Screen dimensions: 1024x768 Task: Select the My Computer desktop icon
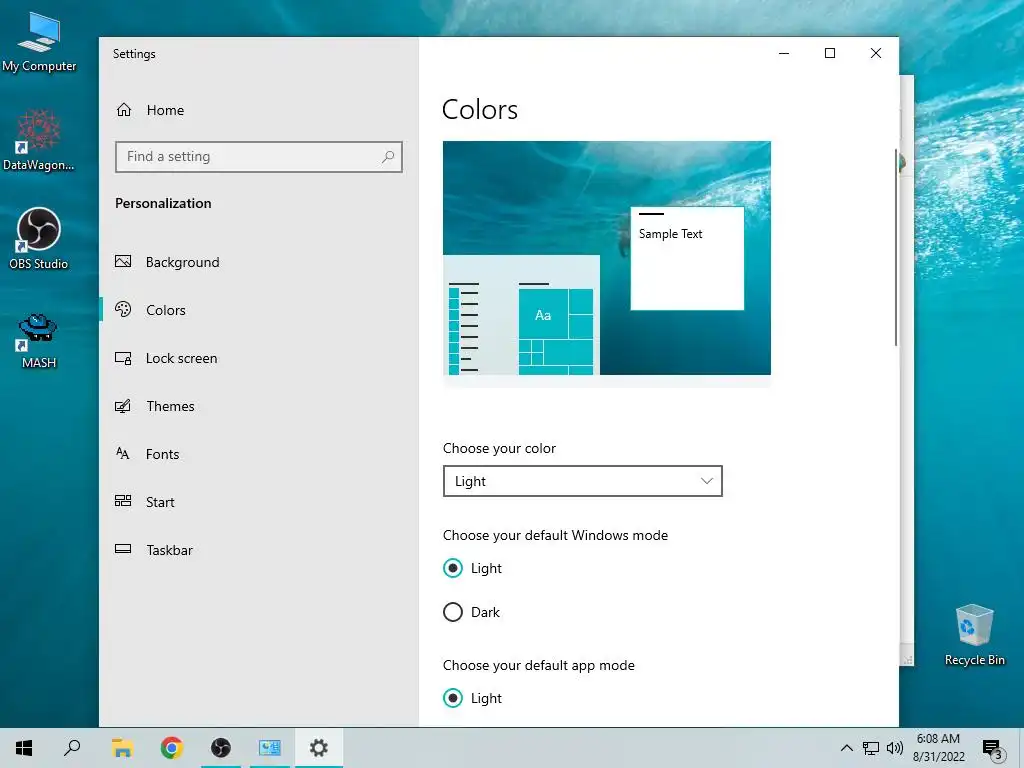pos(39,42)
